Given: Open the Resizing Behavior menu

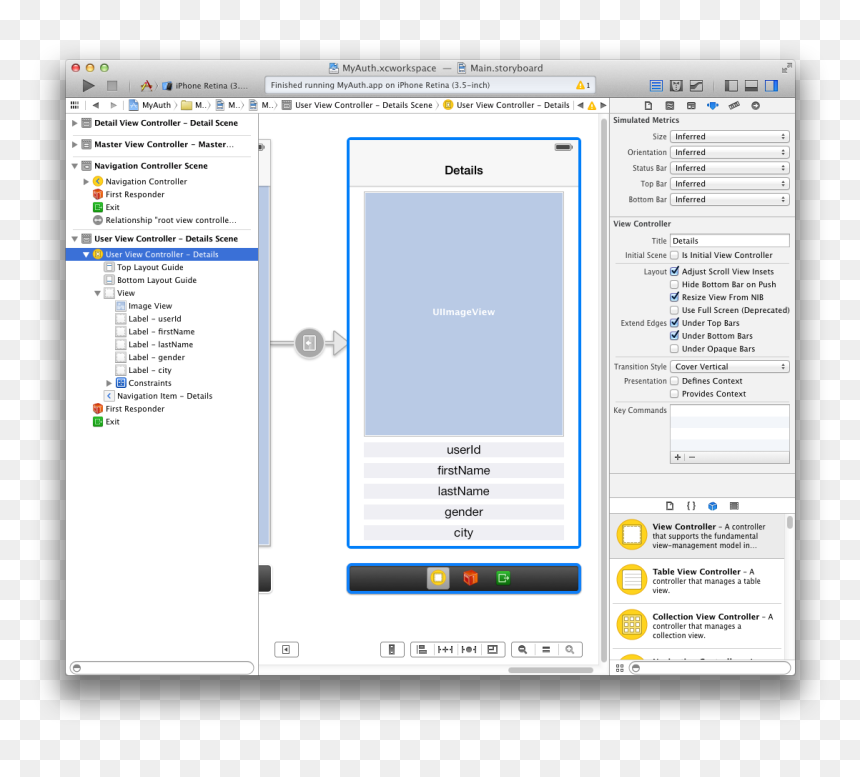Looking at the screenshot, I should 493,650.
